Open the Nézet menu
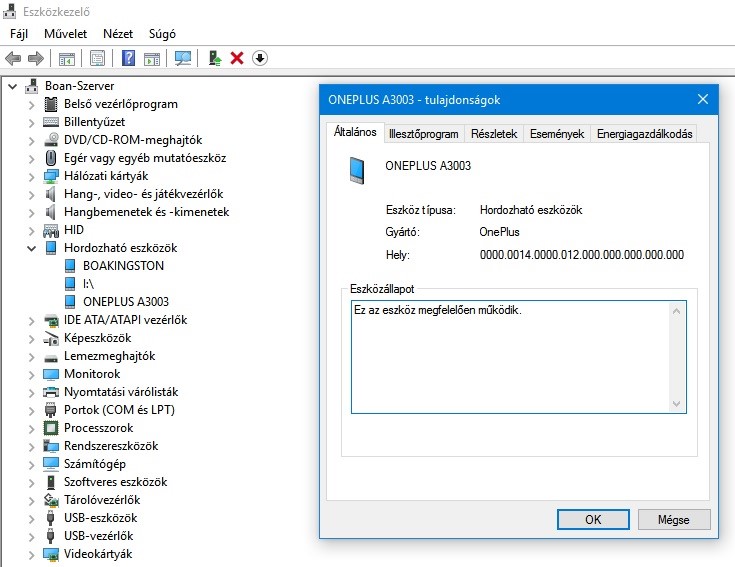The height and width of the screenshot is (567, 735). tap(118, 34)
